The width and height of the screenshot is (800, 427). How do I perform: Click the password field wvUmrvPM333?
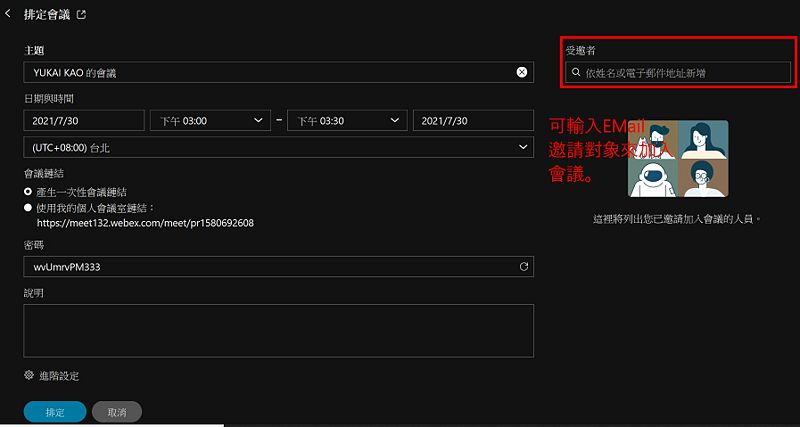(279, 266)
